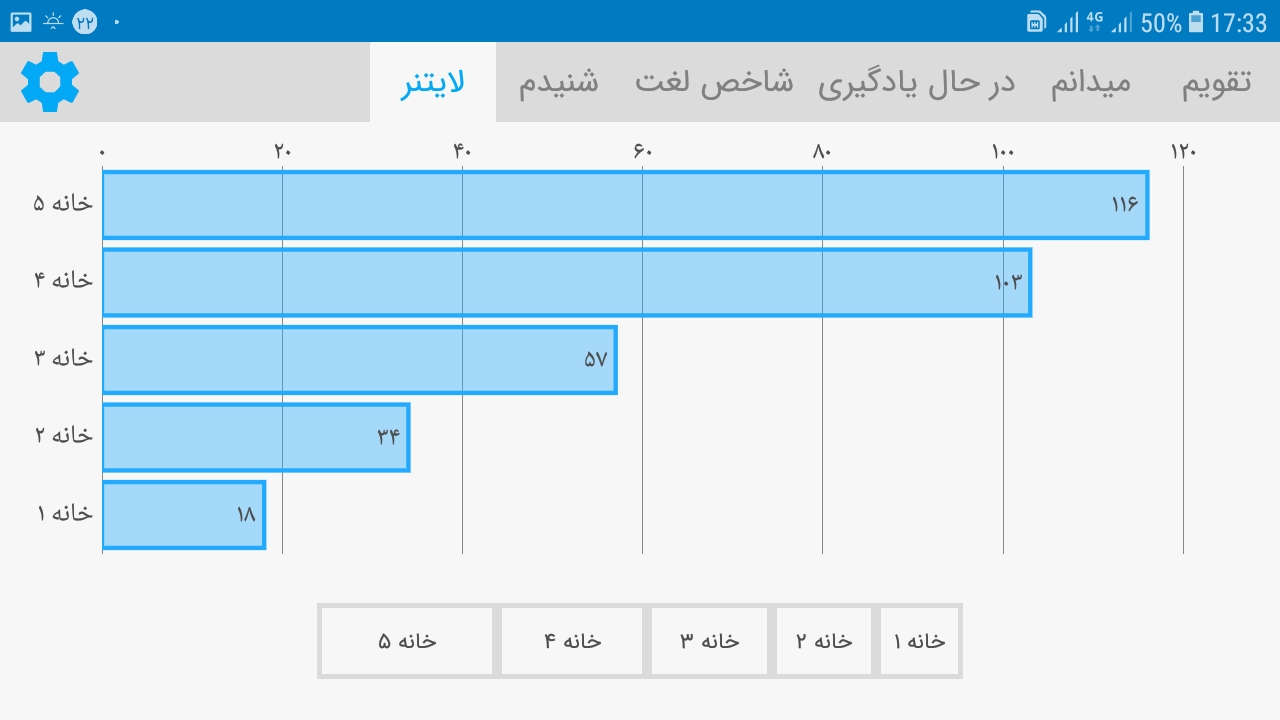Tap the SIM card icon in status bar
This screenshot has height=720, width=1280.
tap(1037, 22)
